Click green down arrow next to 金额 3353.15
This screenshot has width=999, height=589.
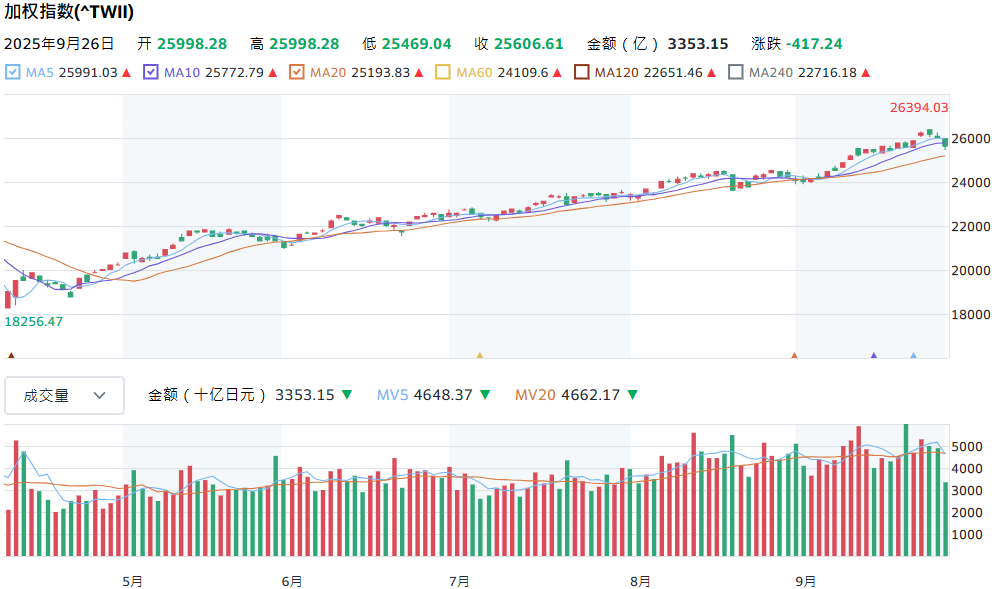pos(347,395)
